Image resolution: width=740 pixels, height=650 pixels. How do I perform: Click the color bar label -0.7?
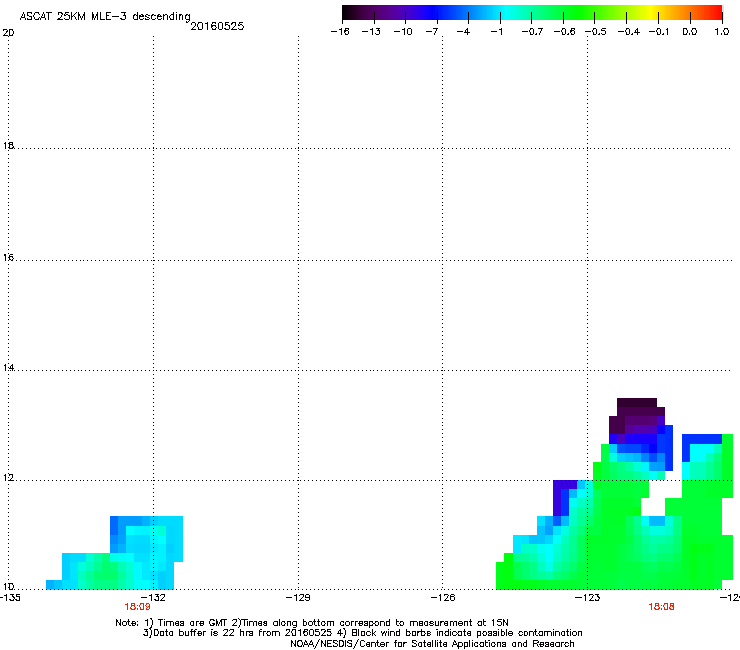tap(532, 32)
